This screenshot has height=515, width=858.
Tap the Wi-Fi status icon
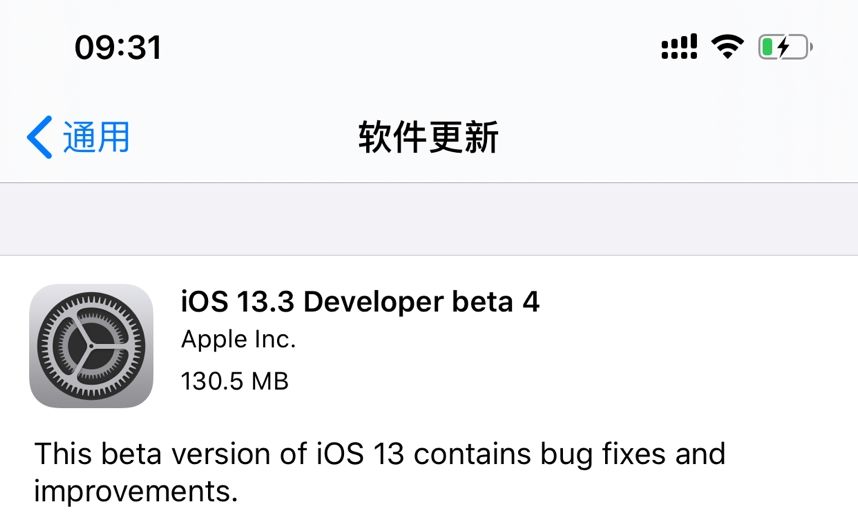pos(727,47)
